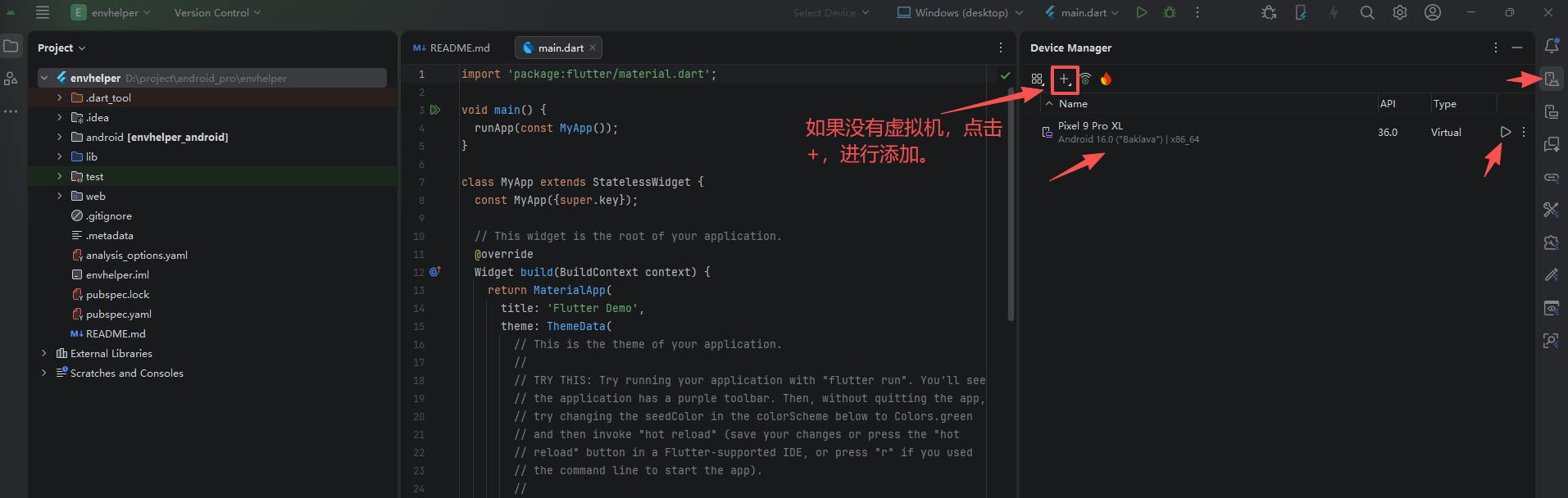
Task: Click the plus to add a device
Action: tap(1064, 79)
